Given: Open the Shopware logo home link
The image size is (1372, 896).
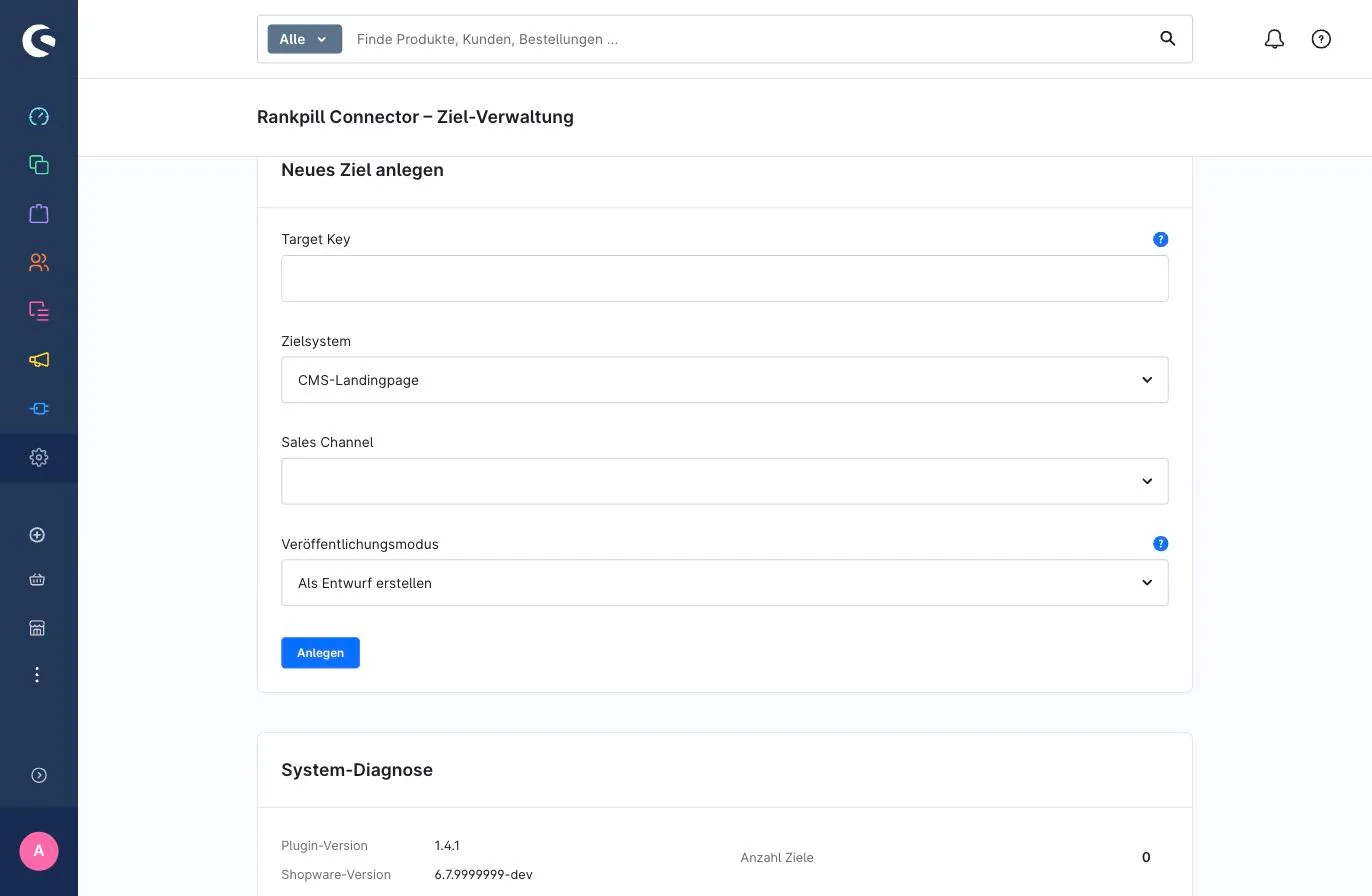Looking at the screenshot, I should point(39,40).
